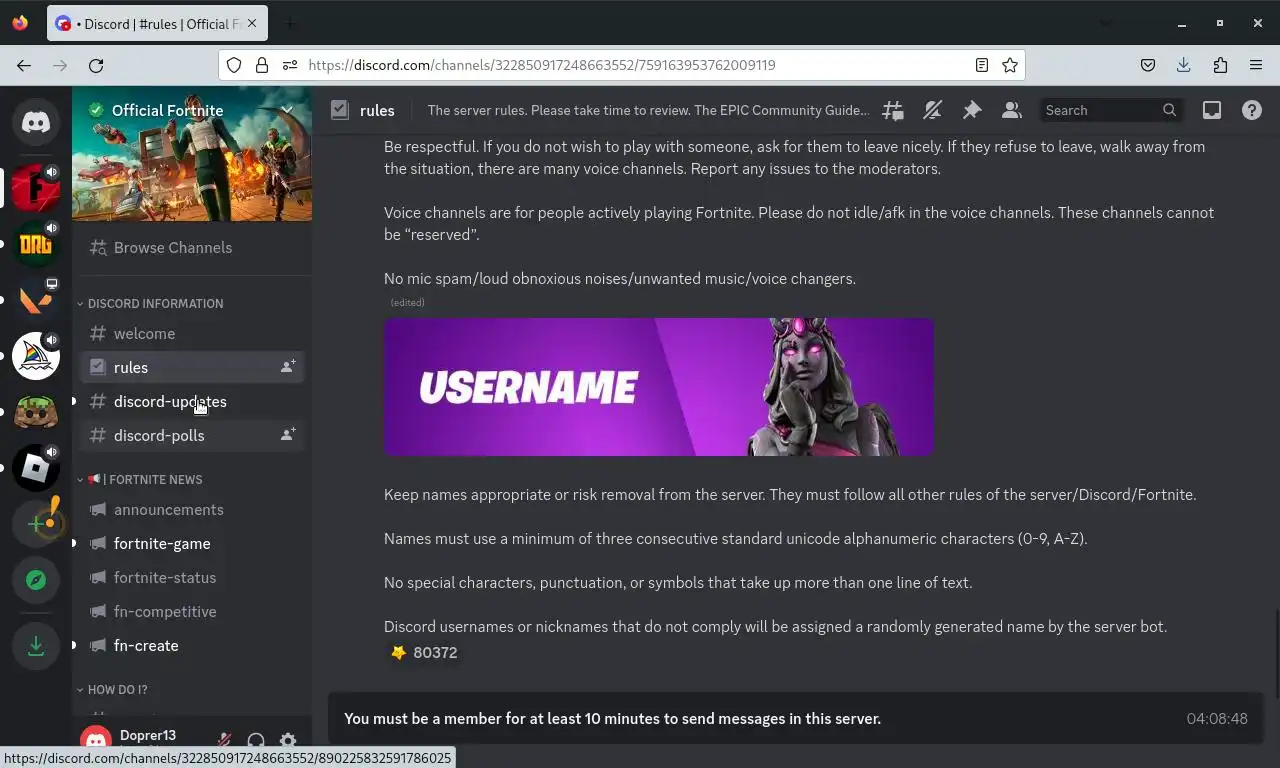Screen dimensions: 1280x768
Task: Open the Minecraft block server icon
Action: coord(36,412)
